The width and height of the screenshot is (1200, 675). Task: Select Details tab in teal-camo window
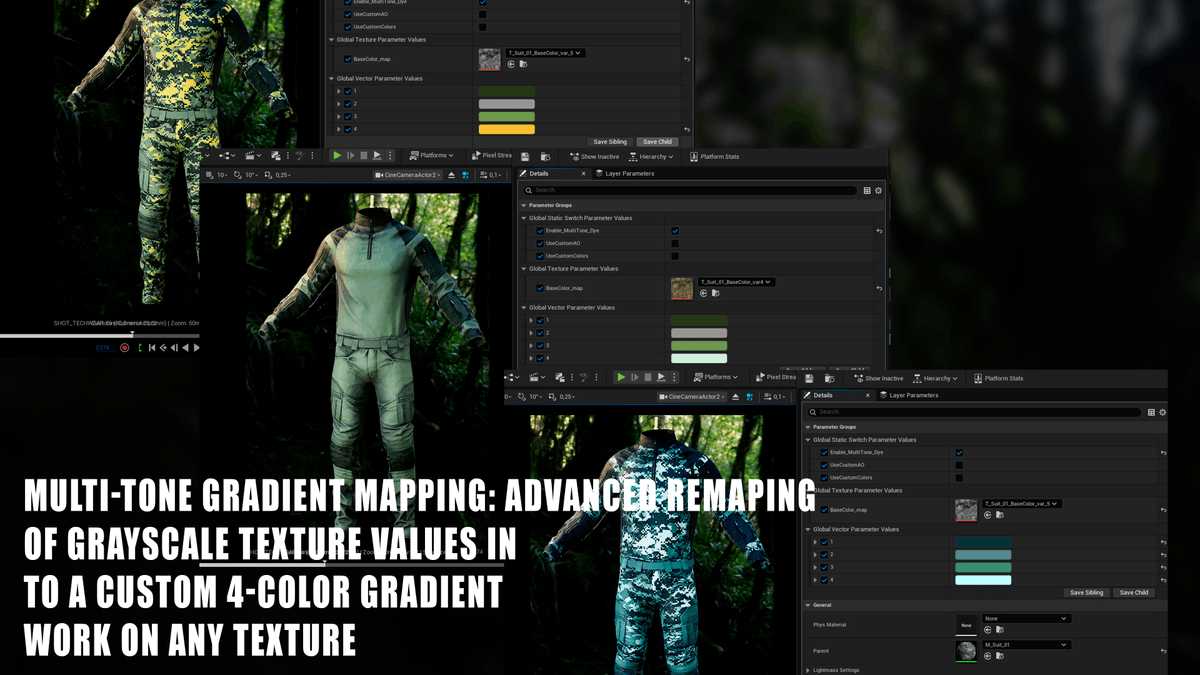[823, 395]
